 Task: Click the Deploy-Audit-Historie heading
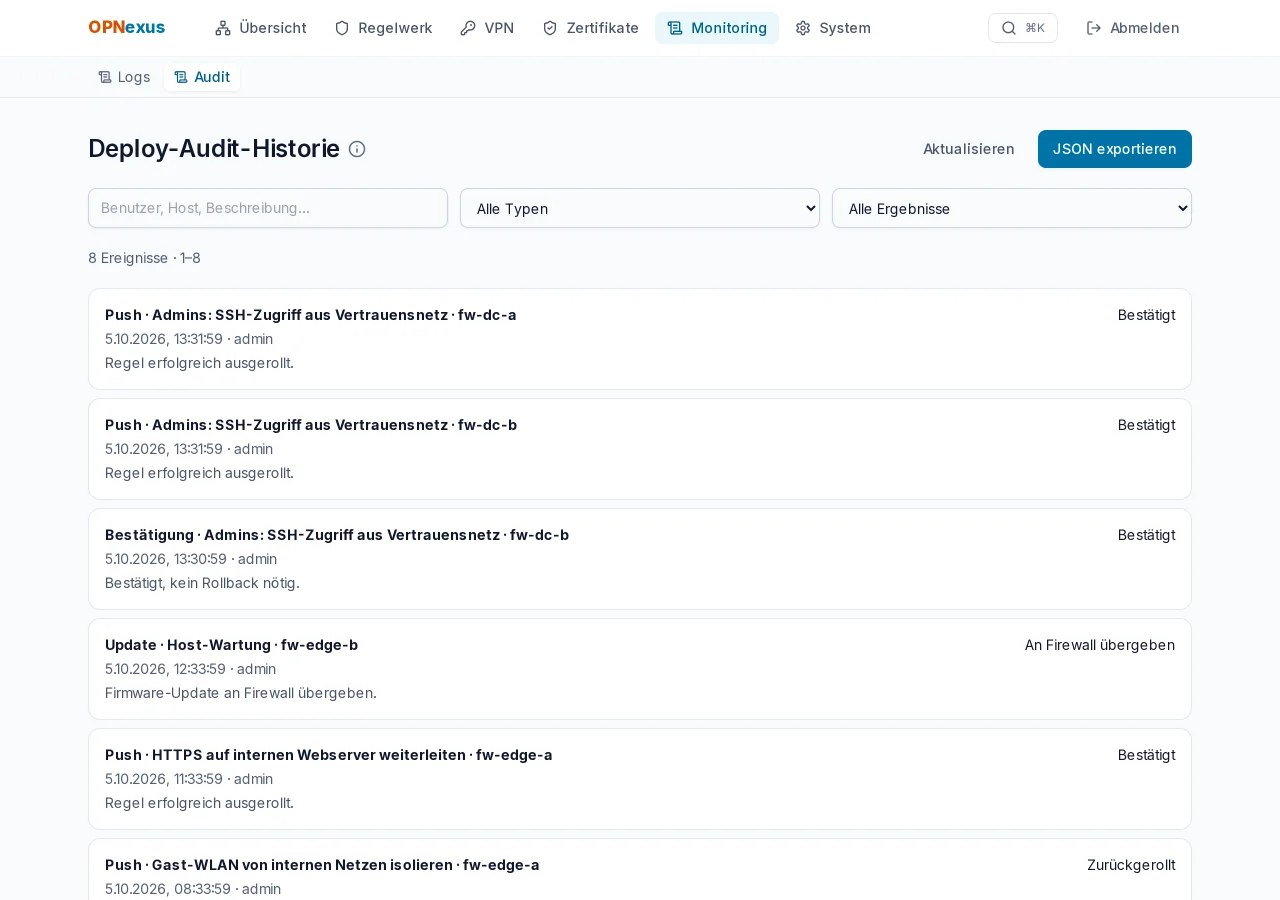click(214, 149)
